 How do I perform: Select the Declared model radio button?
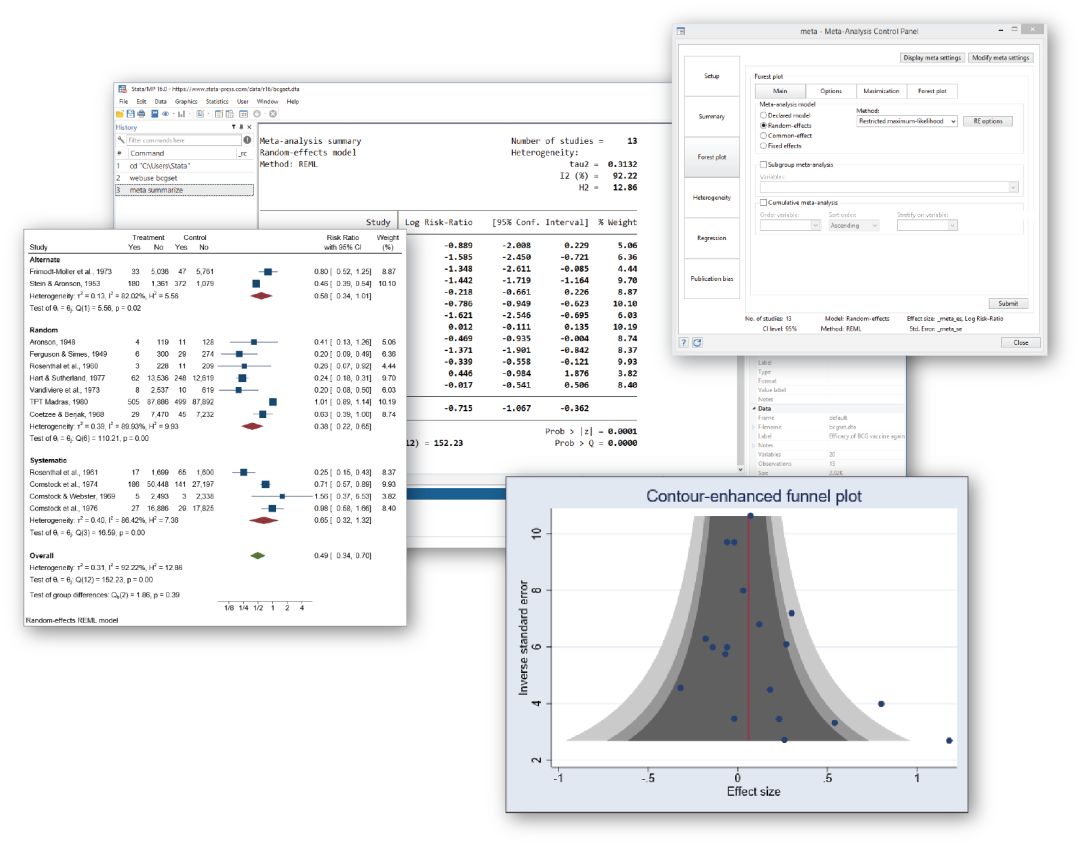763,115
